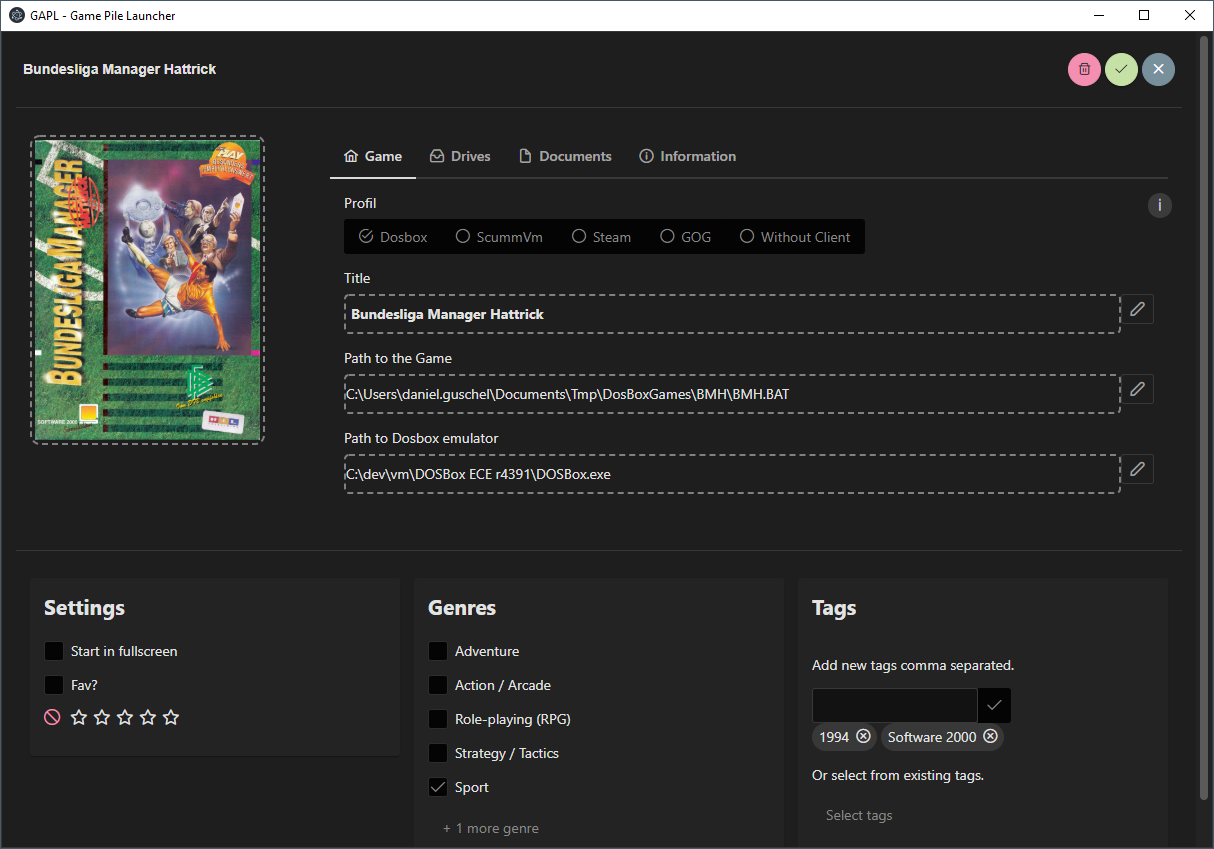Confirm changes with the green checkmark icon
The height and width of the screenshot is (849, 1214).
click(1121, 69)
